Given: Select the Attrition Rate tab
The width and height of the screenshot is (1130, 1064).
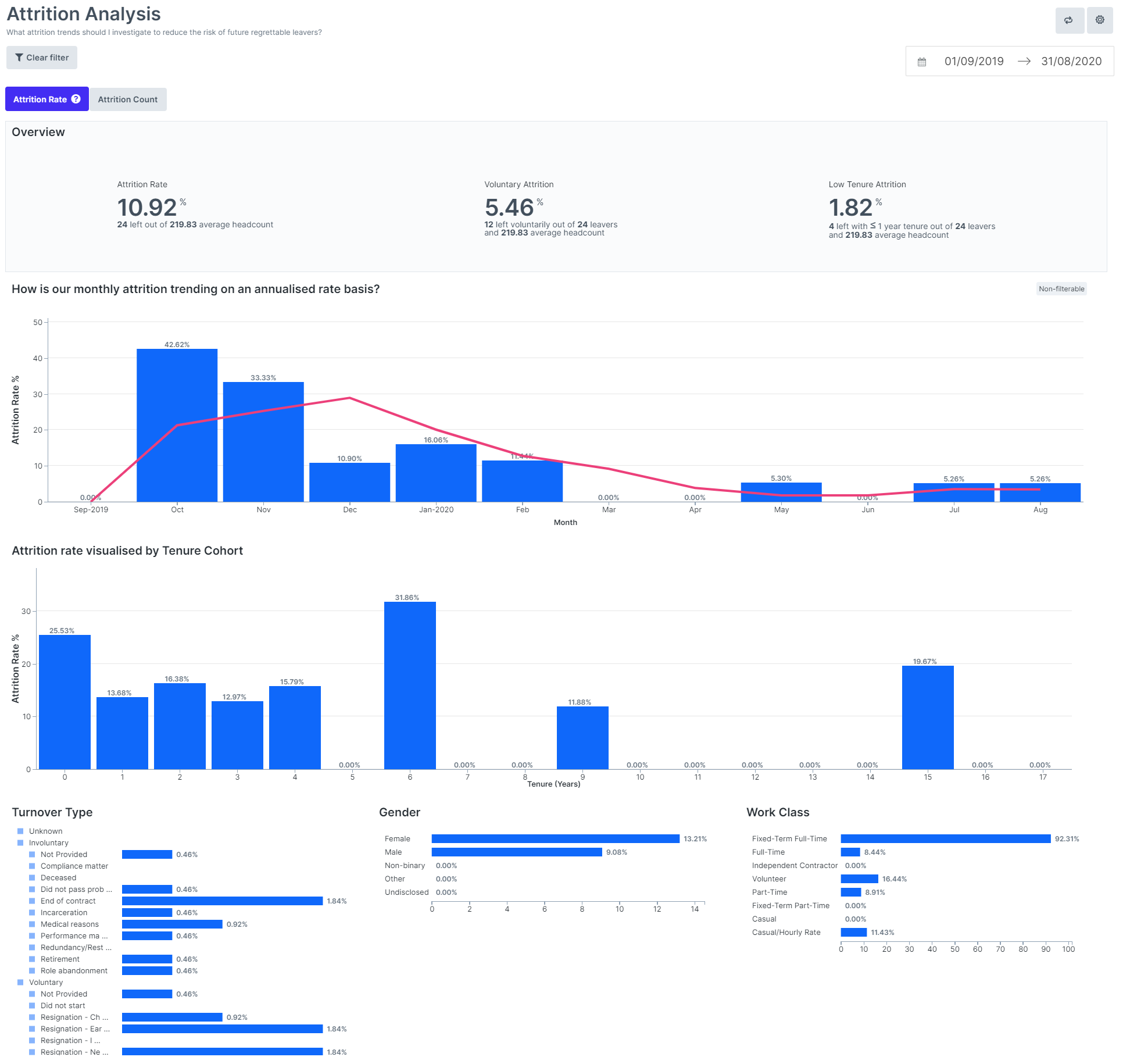Looking at the screenshot, I should 40,99.
